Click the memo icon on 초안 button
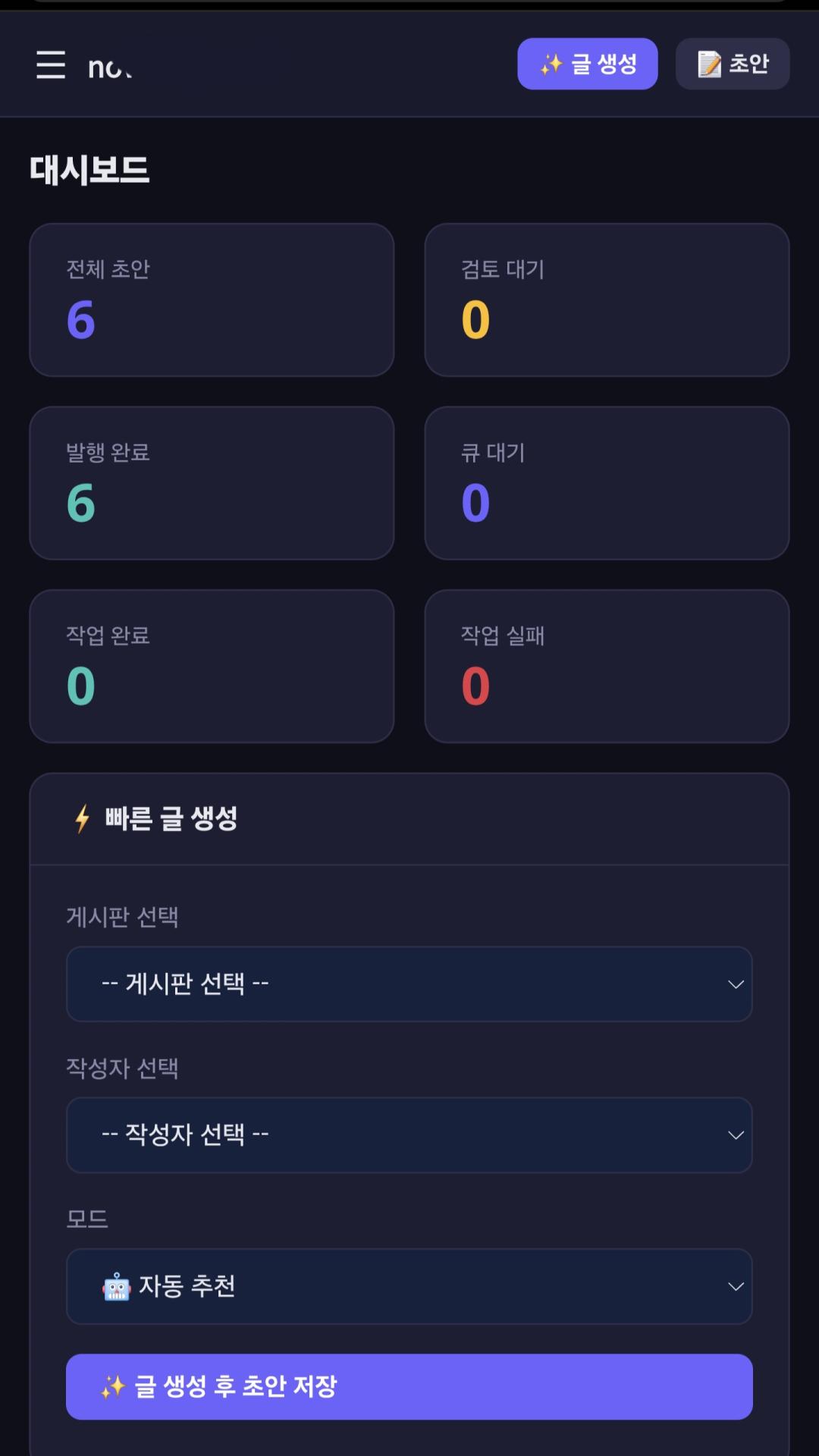Image resolution: width=819 pixels, height=1456 pixels. click(x=709, y=64)
